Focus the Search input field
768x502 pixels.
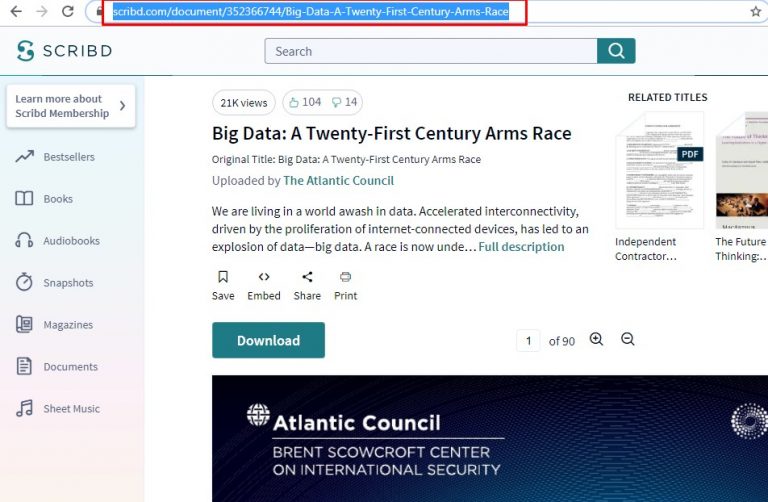point(431,51)
